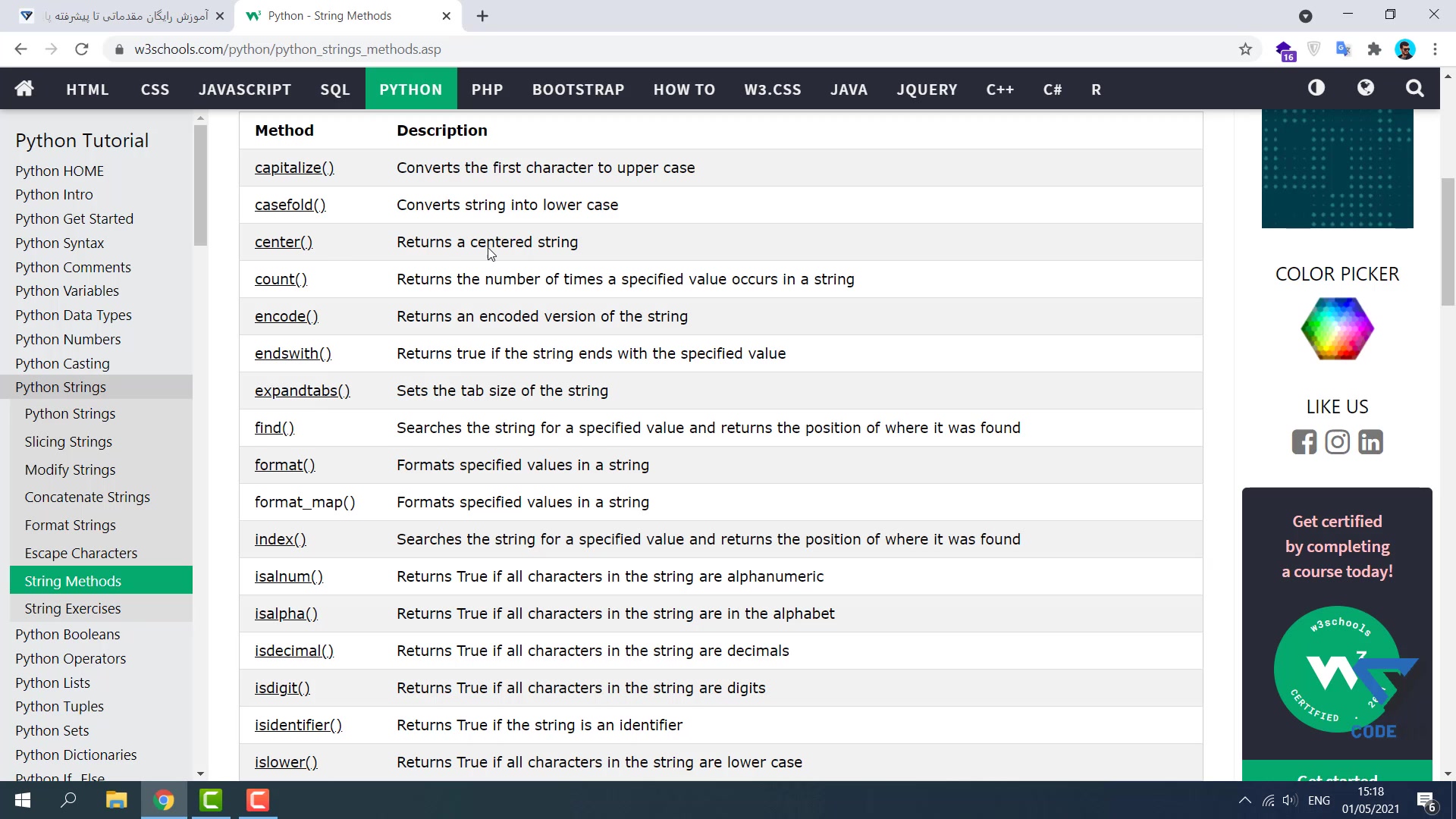The image size is (1456, 819).
Task: Toggle dark mode contrast icon
Action: point(1316,89)
